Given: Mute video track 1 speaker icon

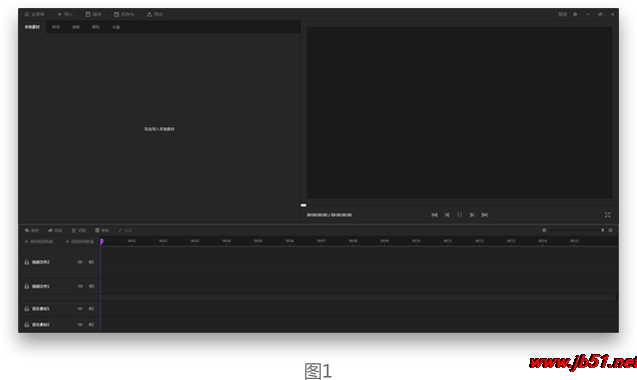Looking at the screenshot, I should pyautogui.click(x=91, y=286).
